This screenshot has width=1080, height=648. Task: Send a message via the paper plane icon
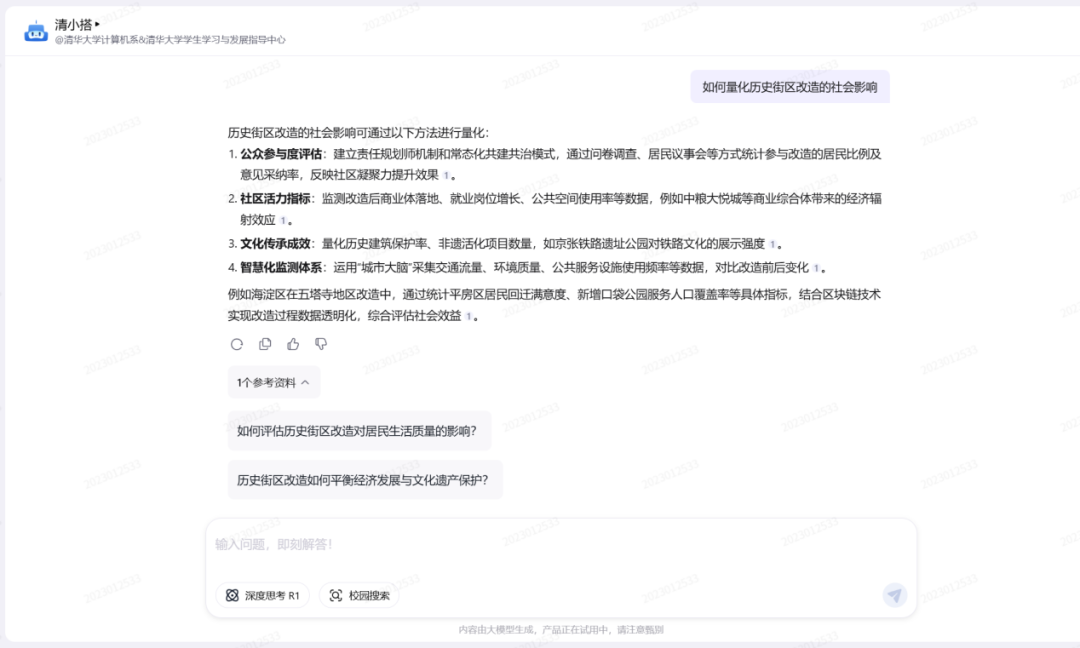(x=895, y=595)
